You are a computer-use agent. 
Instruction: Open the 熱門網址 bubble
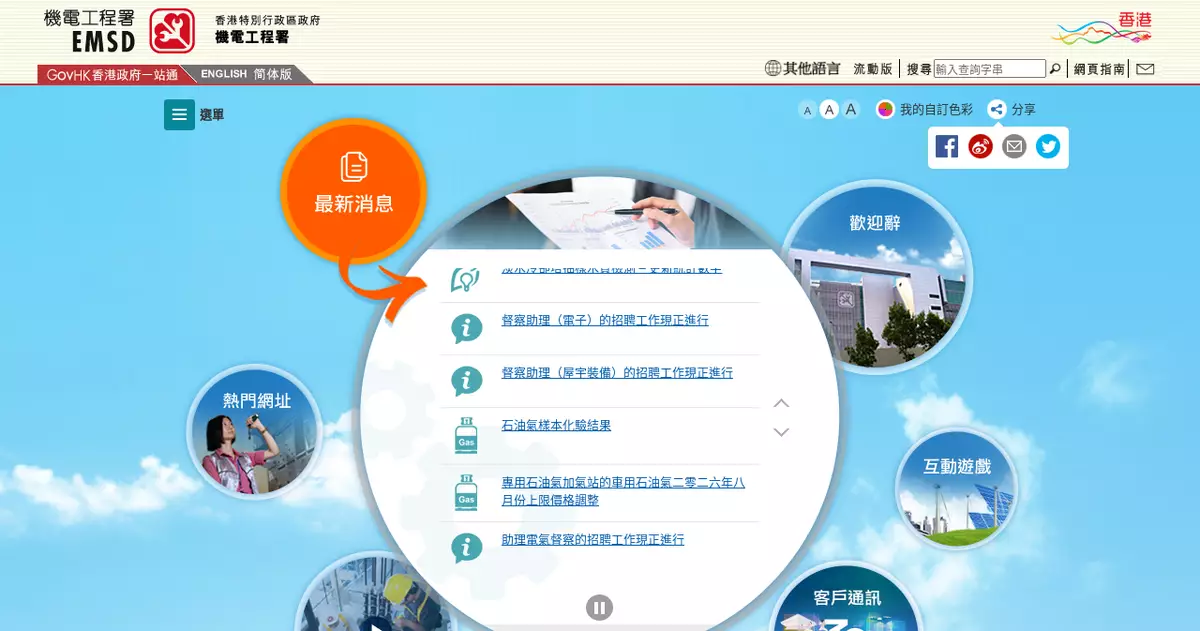coord(256,432)
